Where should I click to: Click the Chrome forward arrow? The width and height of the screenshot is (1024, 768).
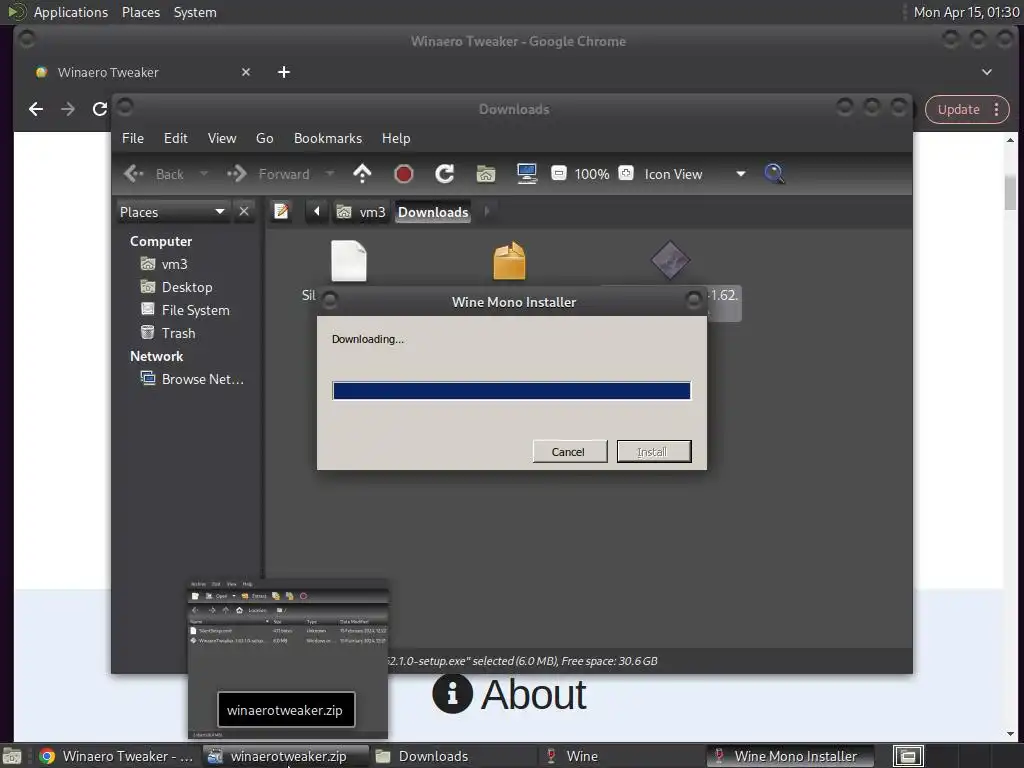coord(68,109)
